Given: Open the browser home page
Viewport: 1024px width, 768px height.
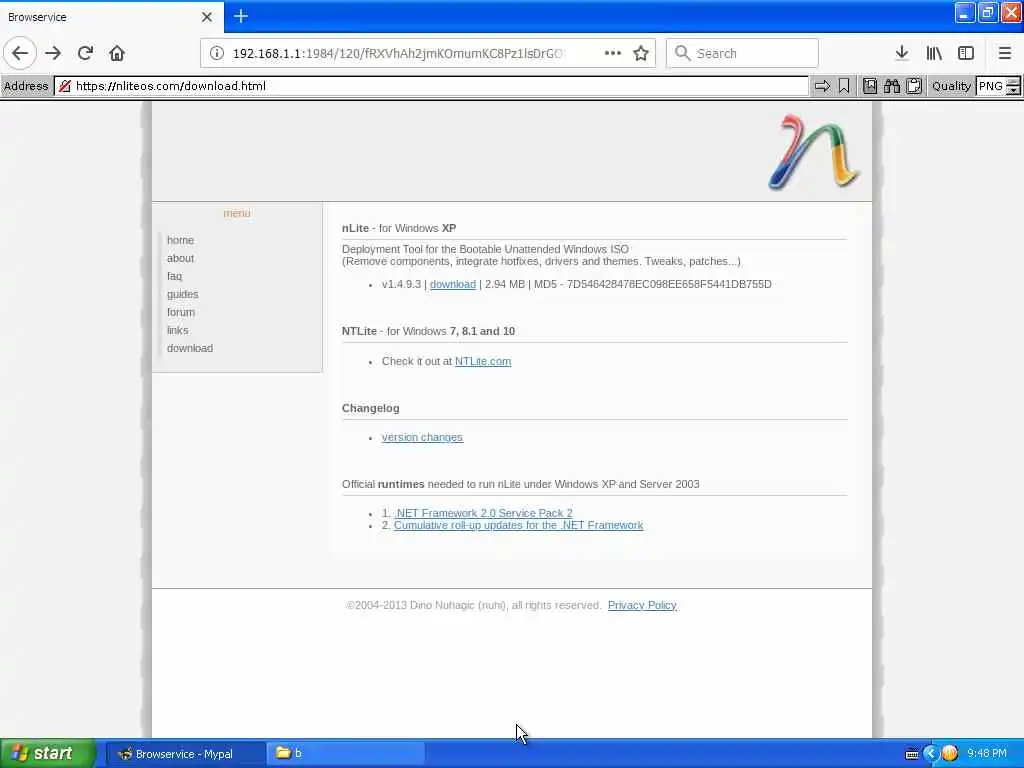Looking at the screenshot, I should (117, 53).
